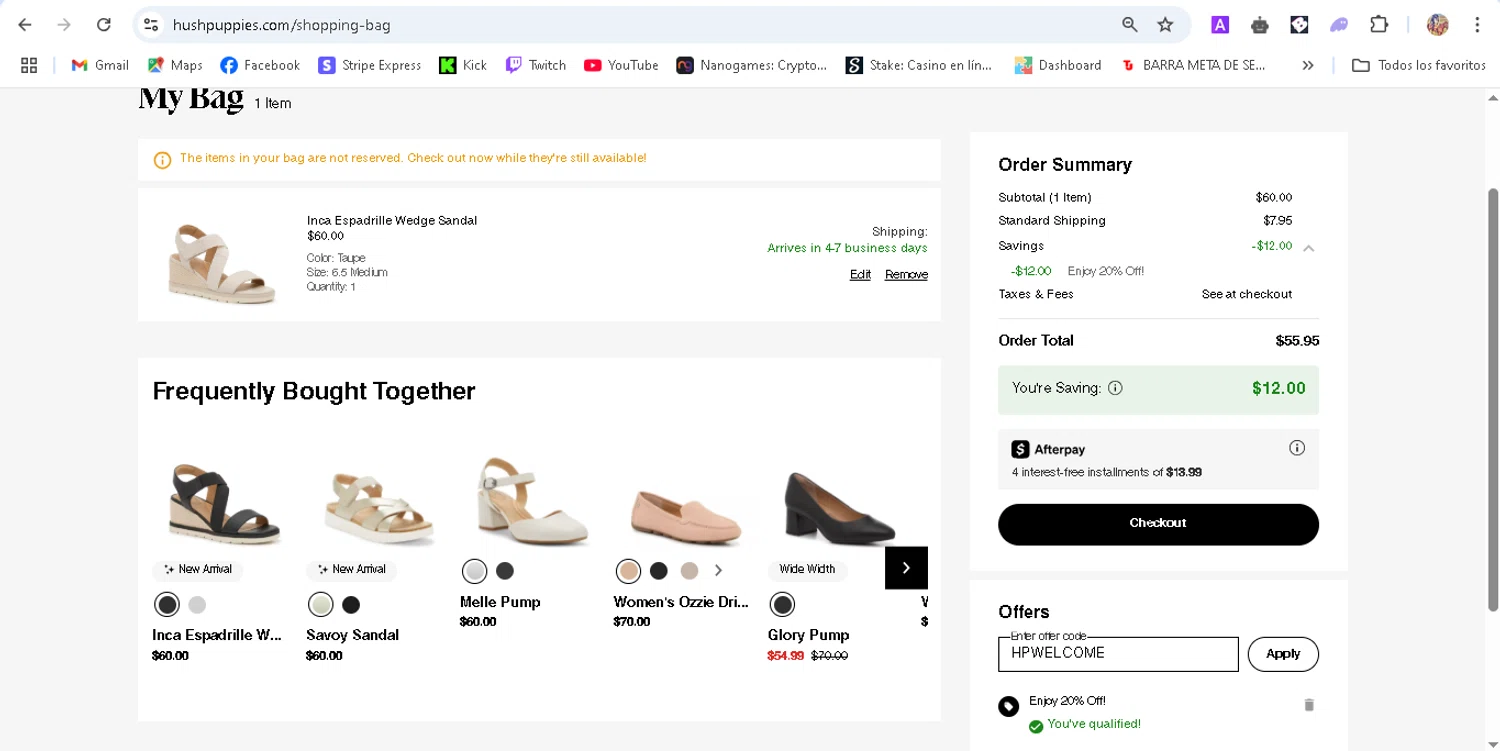The height and width of the screenshot is (751, 1500).
Task: Open the Gmail bookmark
Action: [x=100, y=65]
